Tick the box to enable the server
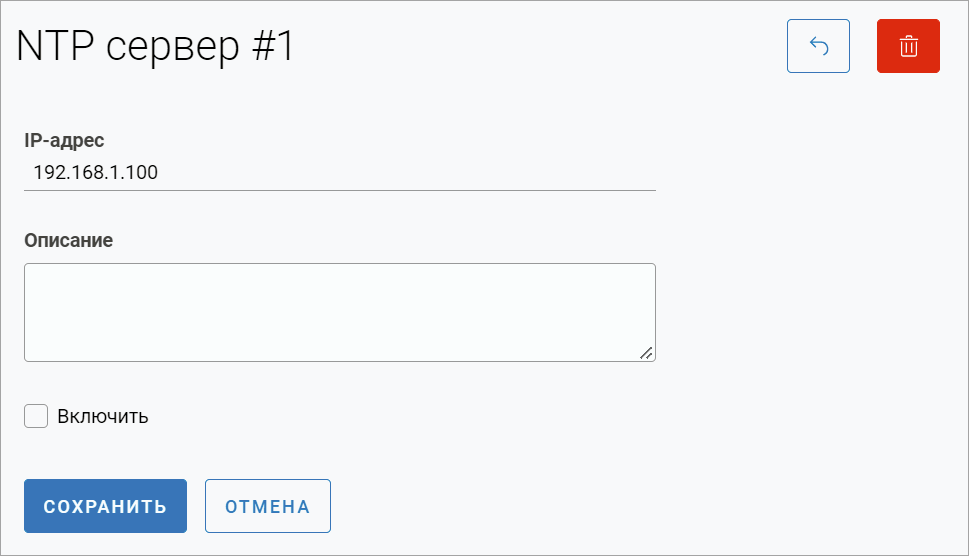The height and width of the screenshot is (556, 969). pos(36,416)
